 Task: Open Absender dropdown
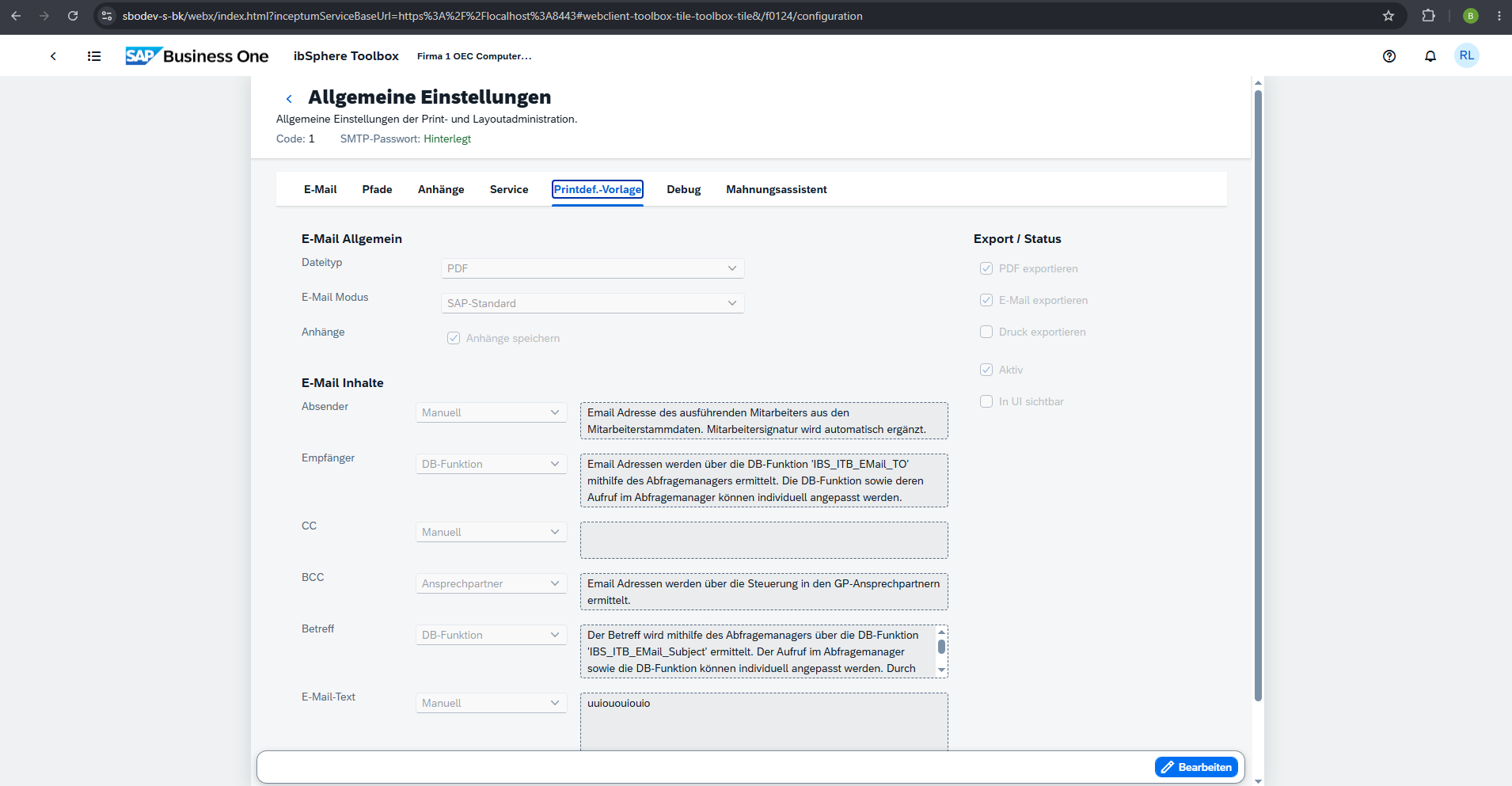click(492, 412)
